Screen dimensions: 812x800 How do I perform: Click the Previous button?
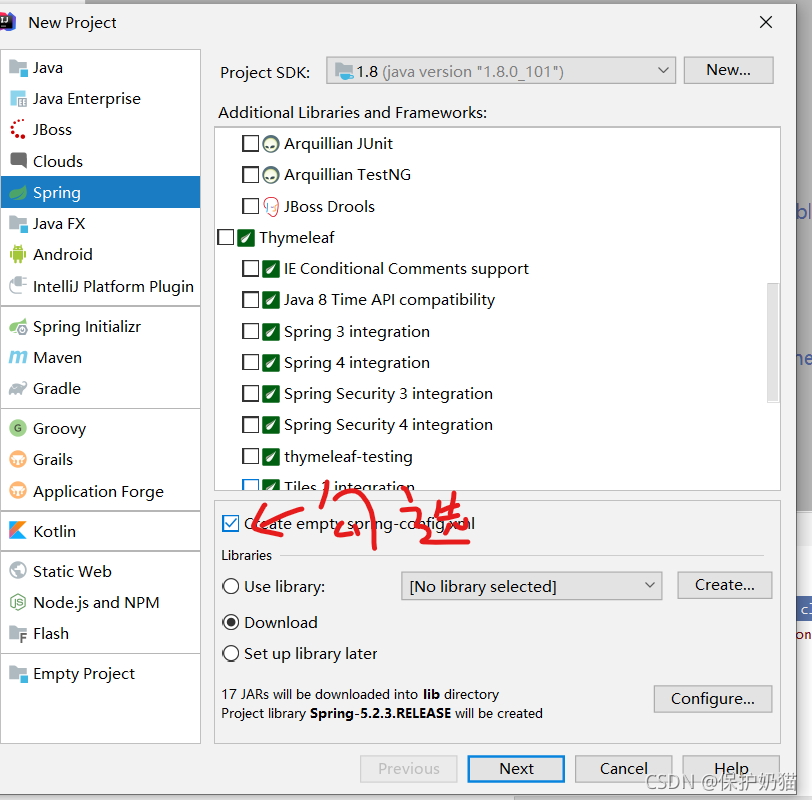(409, 769)
